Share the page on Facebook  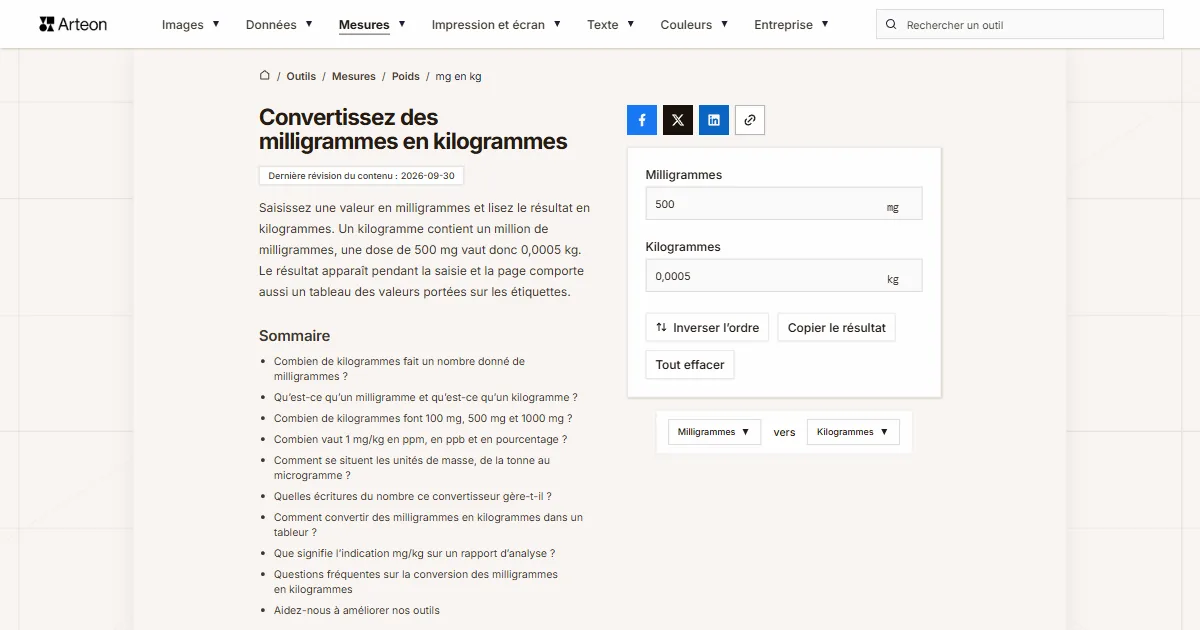point(642,120)
